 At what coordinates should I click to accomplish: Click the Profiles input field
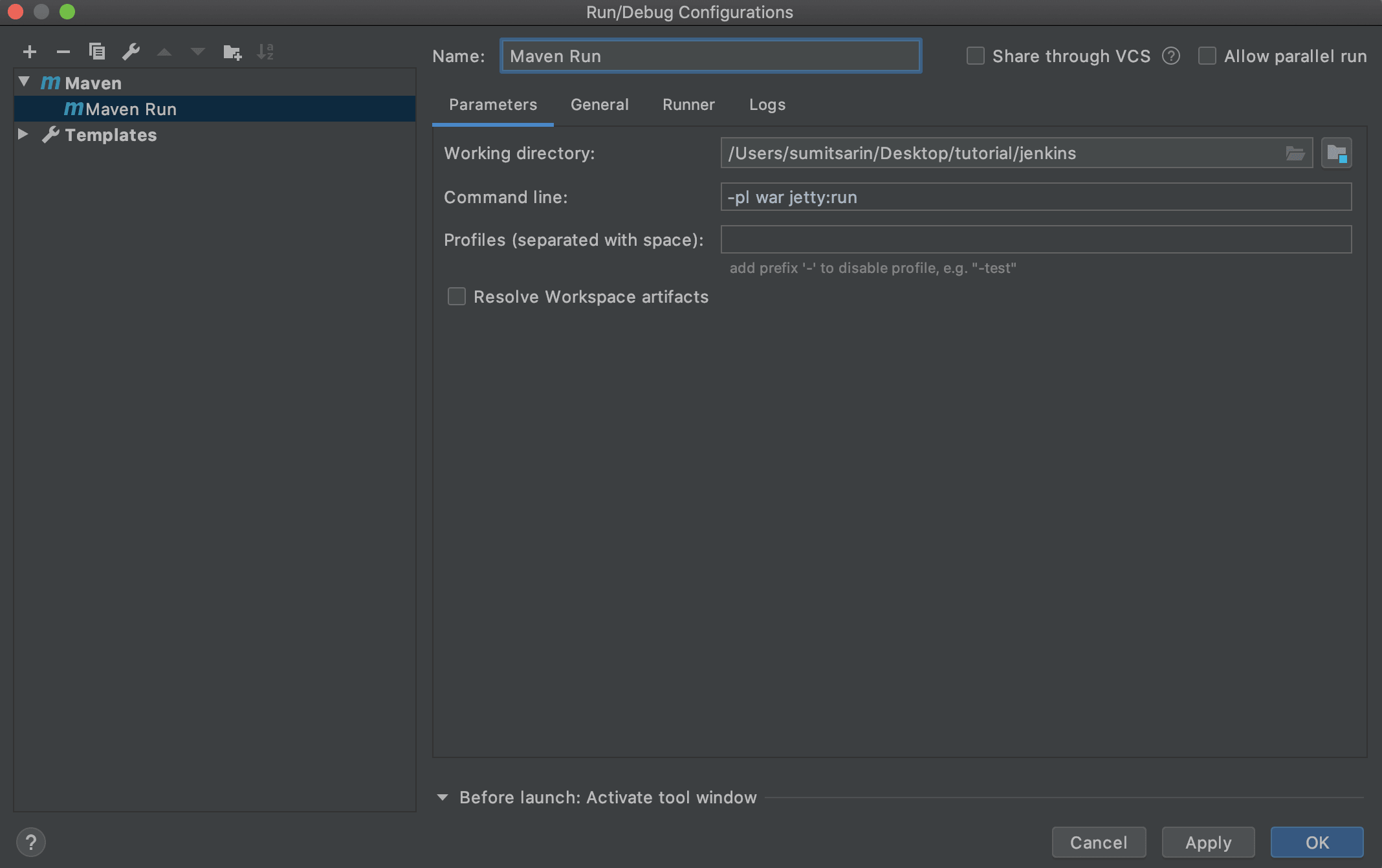coord(1035,239)
